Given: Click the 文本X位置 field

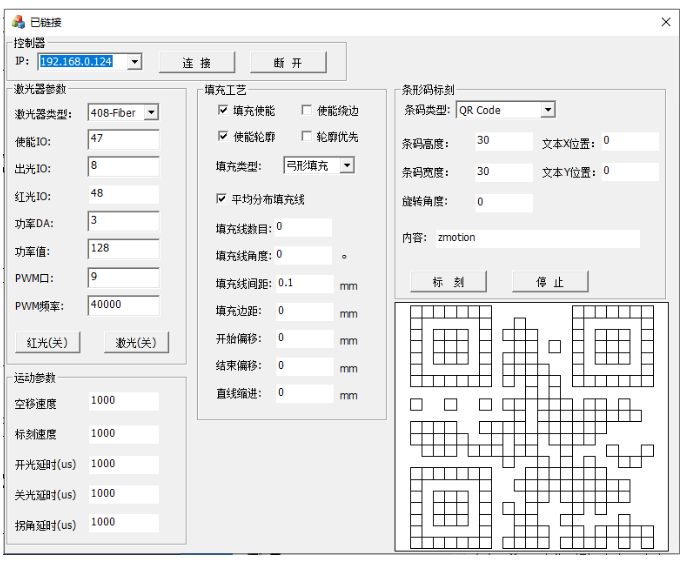Looking at the screenshot, I should click(x=630, y=141).
